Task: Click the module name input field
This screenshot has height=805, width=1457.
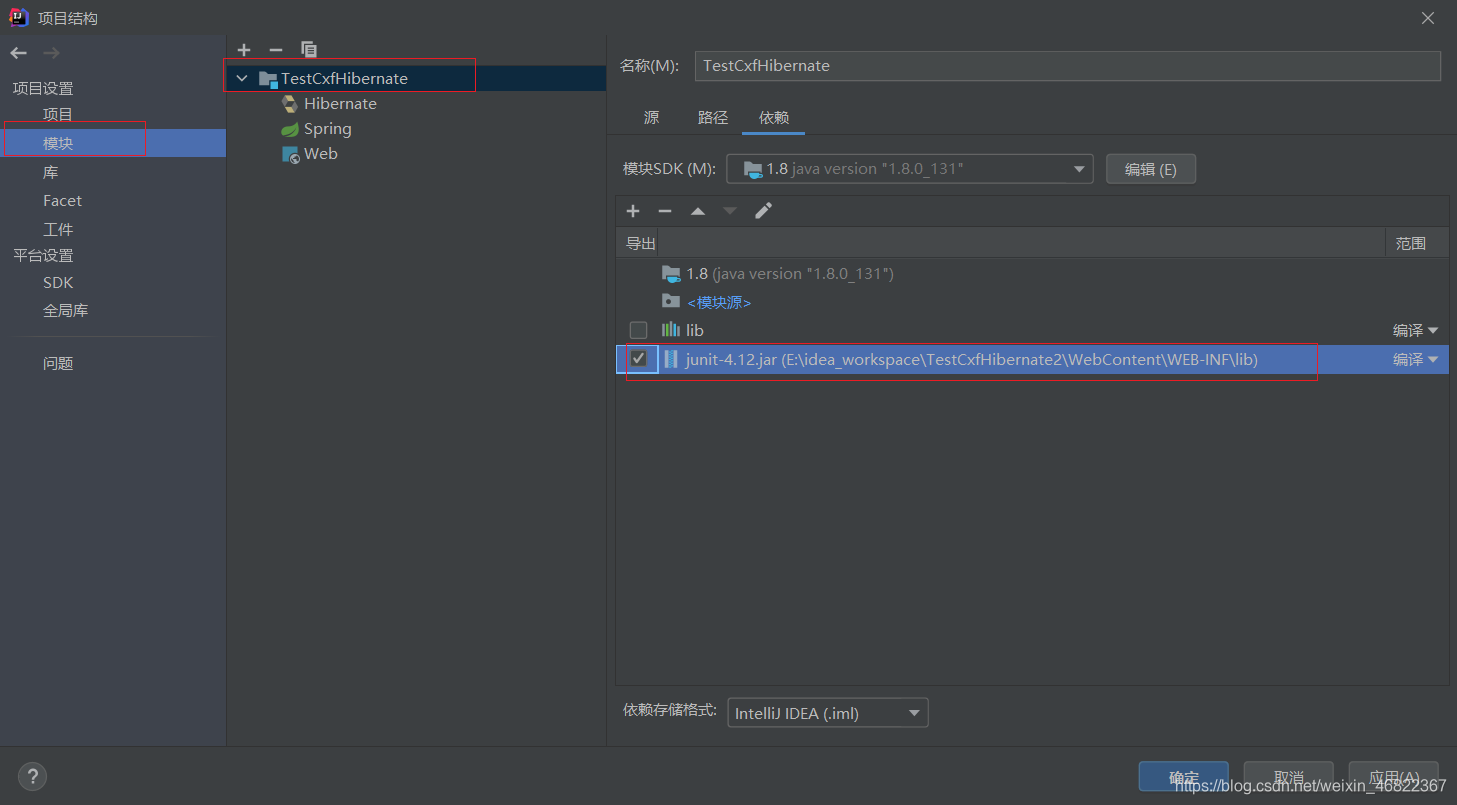Action: click(1067, 66)
